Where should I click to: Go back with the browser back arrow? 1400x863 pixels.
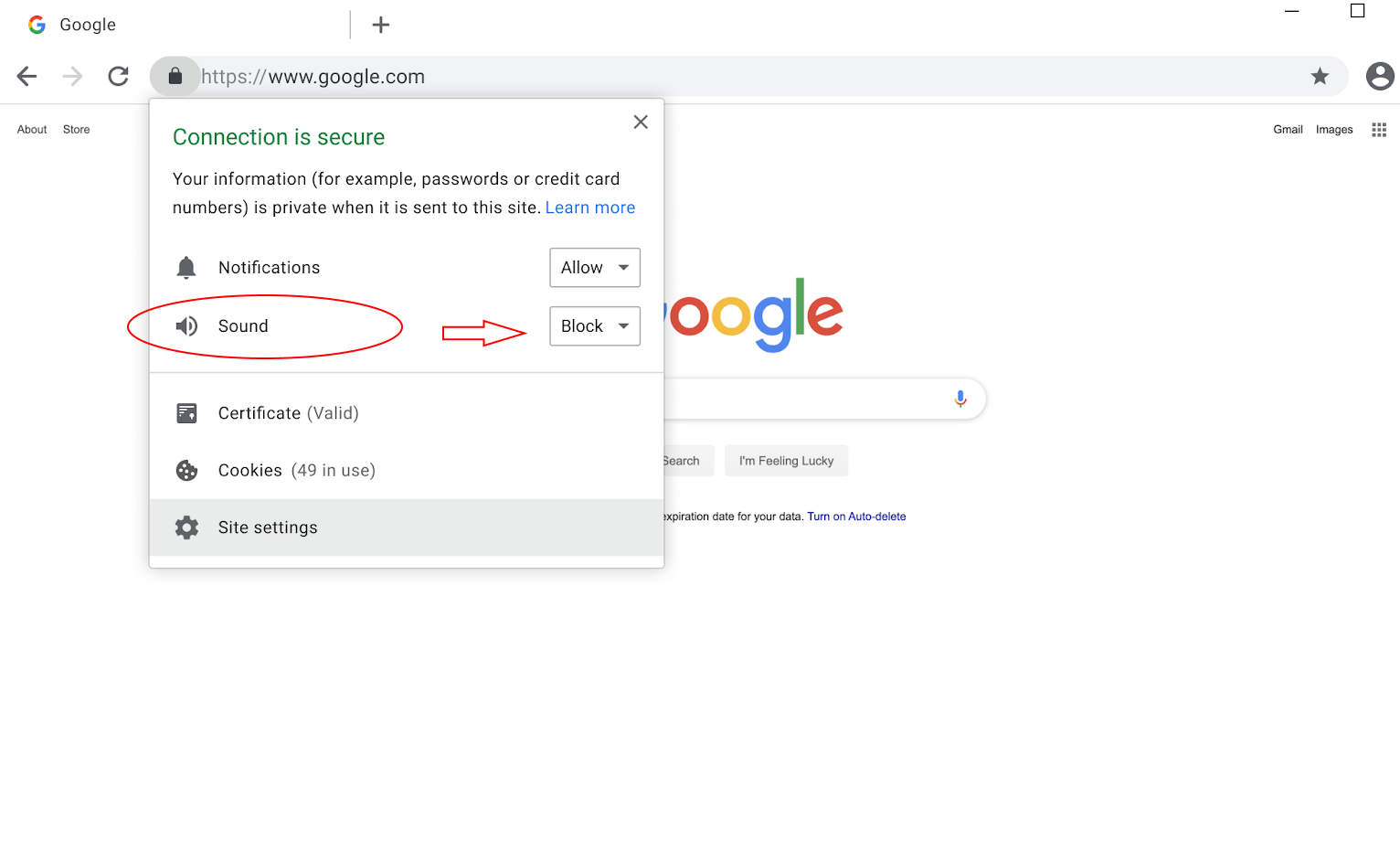[x=27, y=77]
